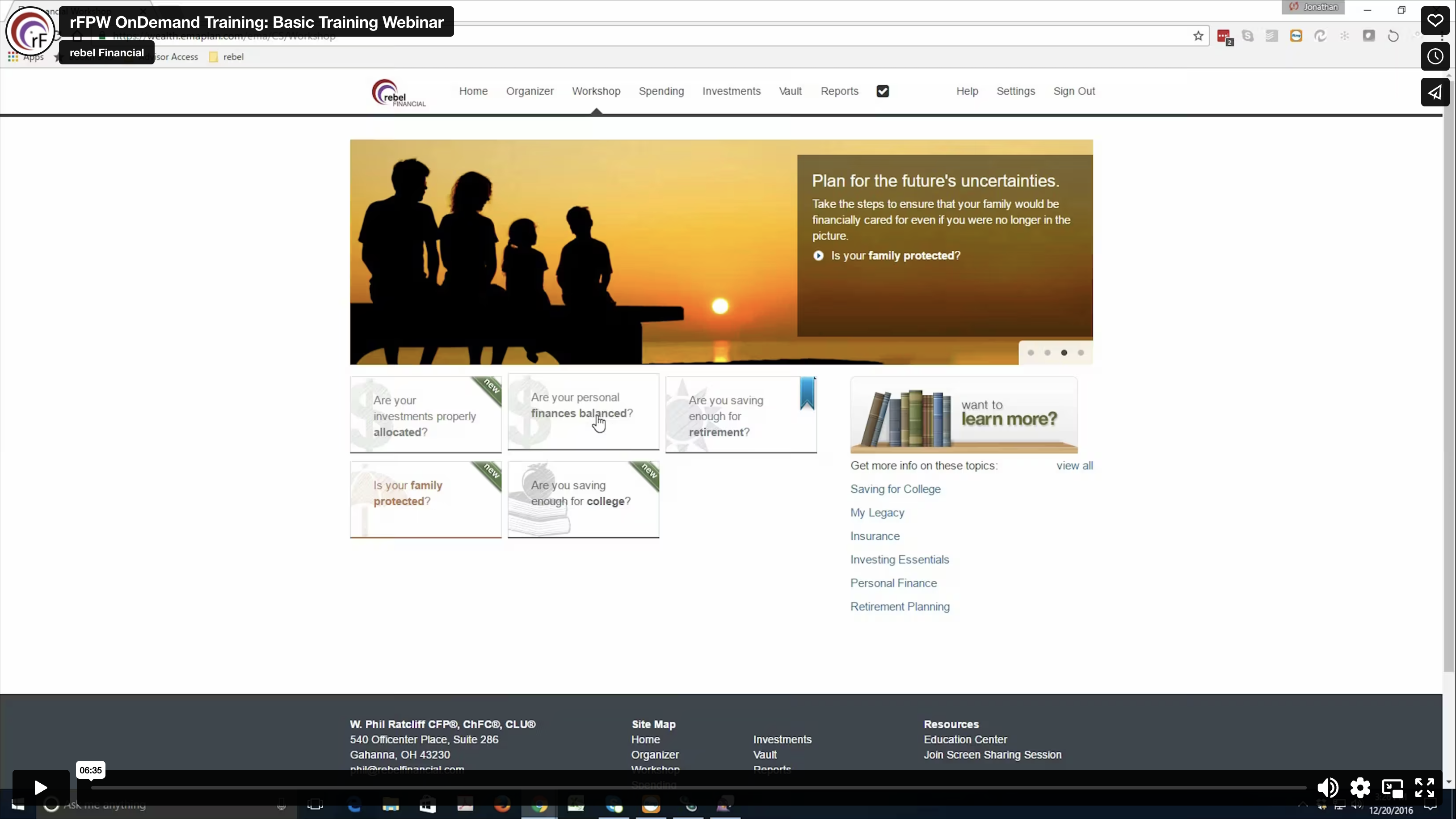
Task: Click the checkmark tasks icon in navbar
Action: (882, 91)
